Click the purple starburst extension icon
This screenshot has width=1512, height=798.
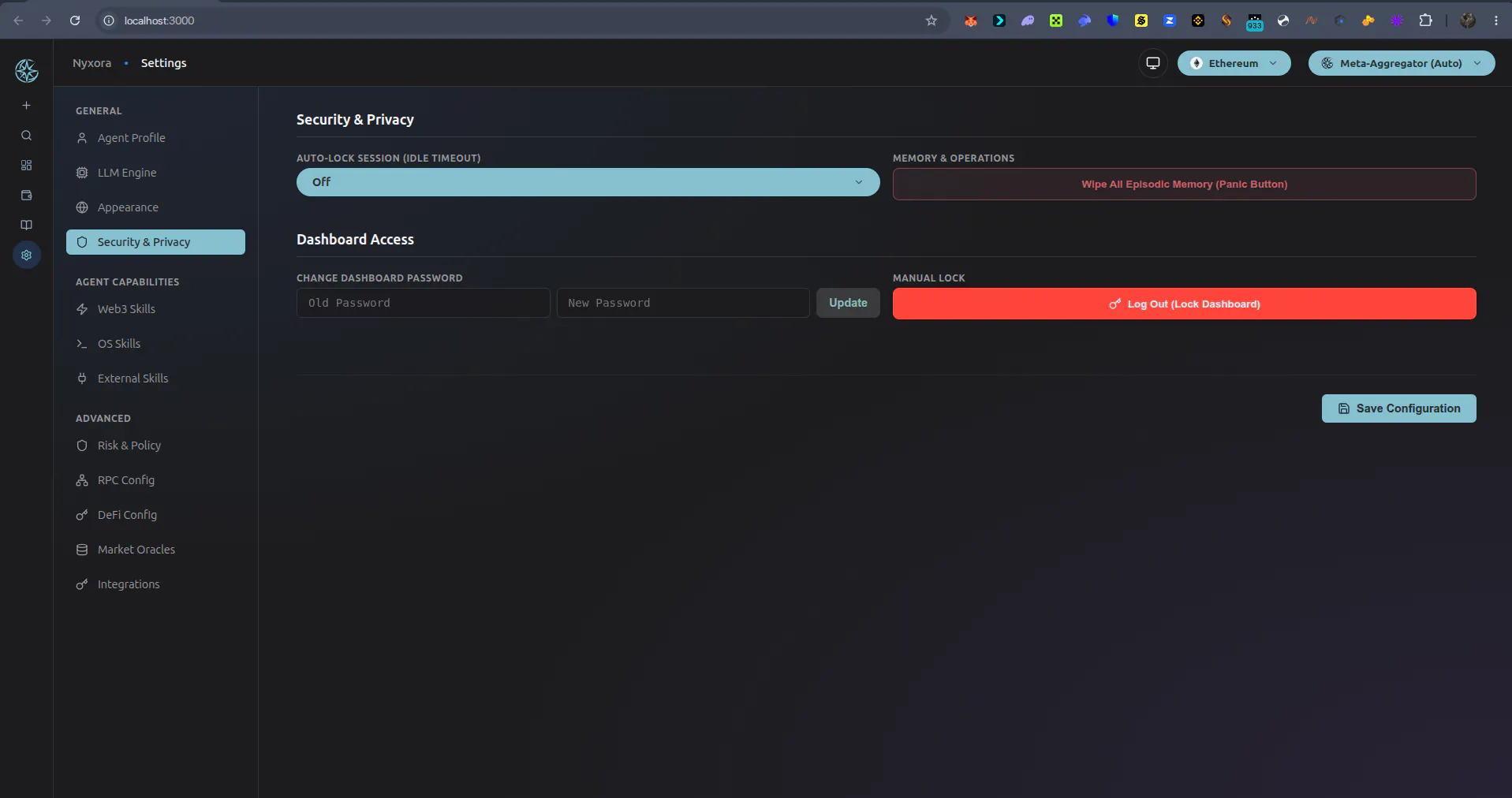[1397, 21]
